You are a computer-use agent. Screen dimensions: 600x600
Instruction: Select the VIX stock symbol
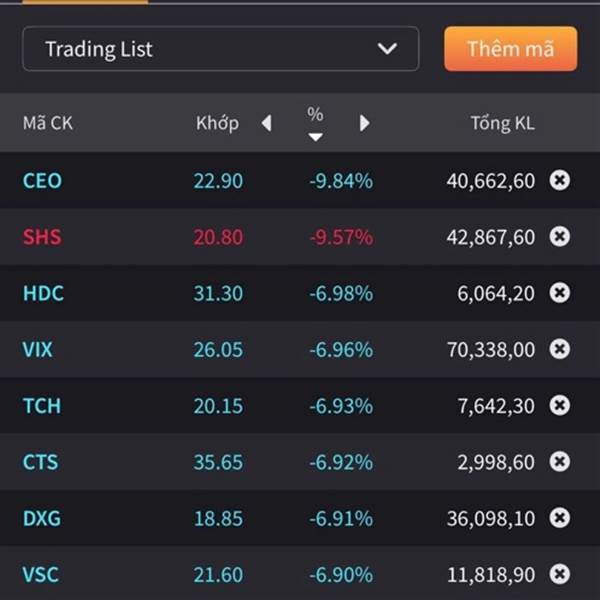38,350
